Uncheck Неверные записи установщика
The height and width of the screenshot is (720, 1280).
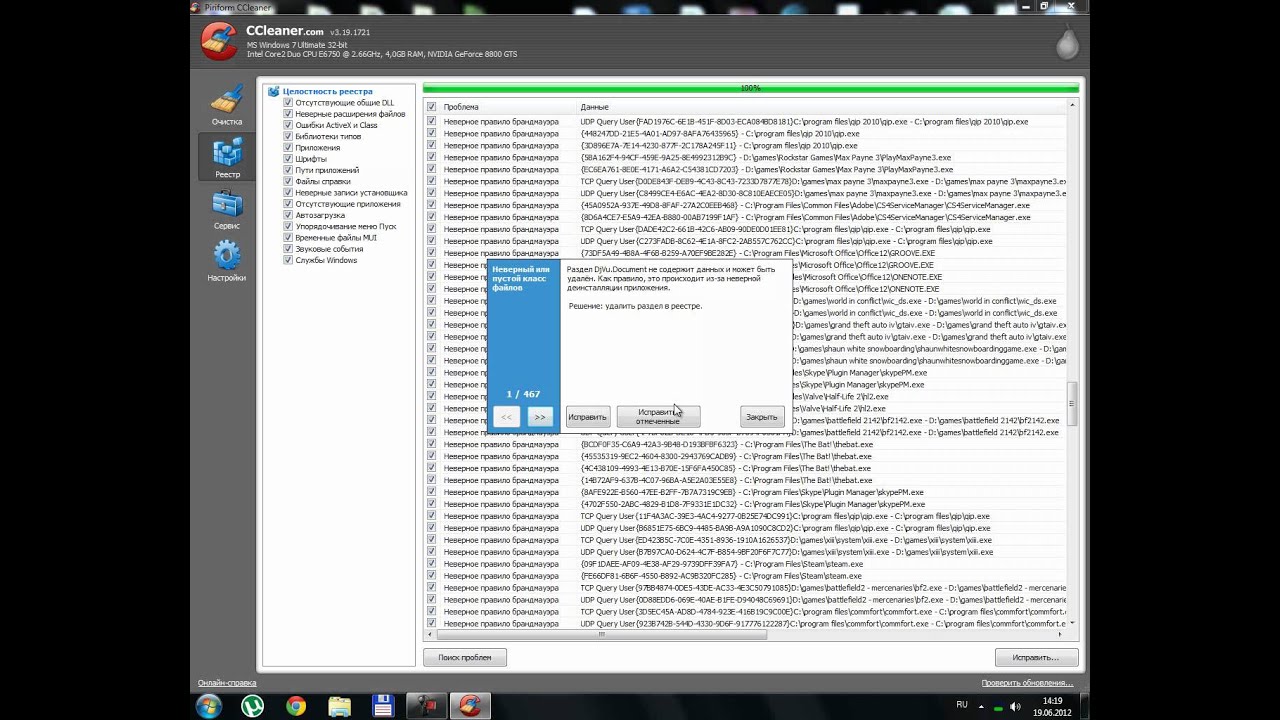tap(288, 192)
